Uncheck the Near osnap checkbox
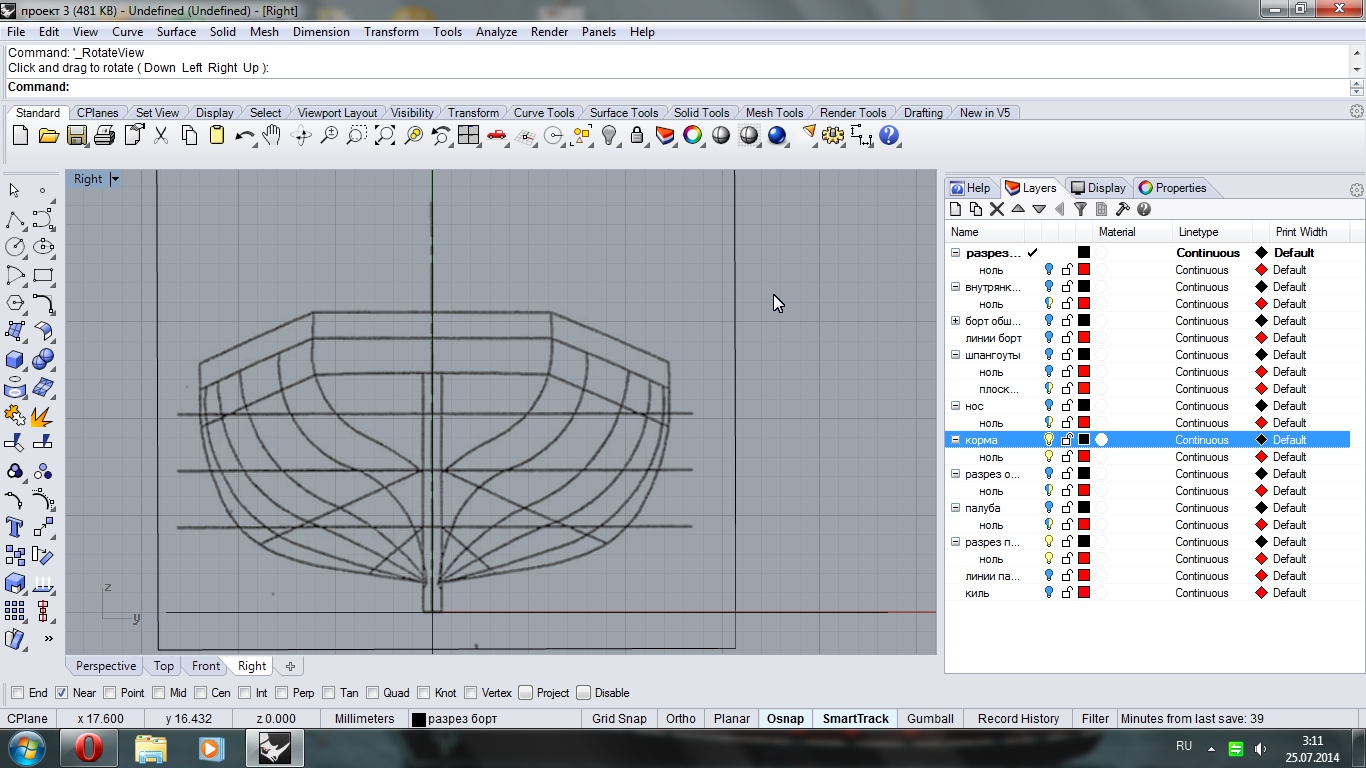 click(61, 693)
